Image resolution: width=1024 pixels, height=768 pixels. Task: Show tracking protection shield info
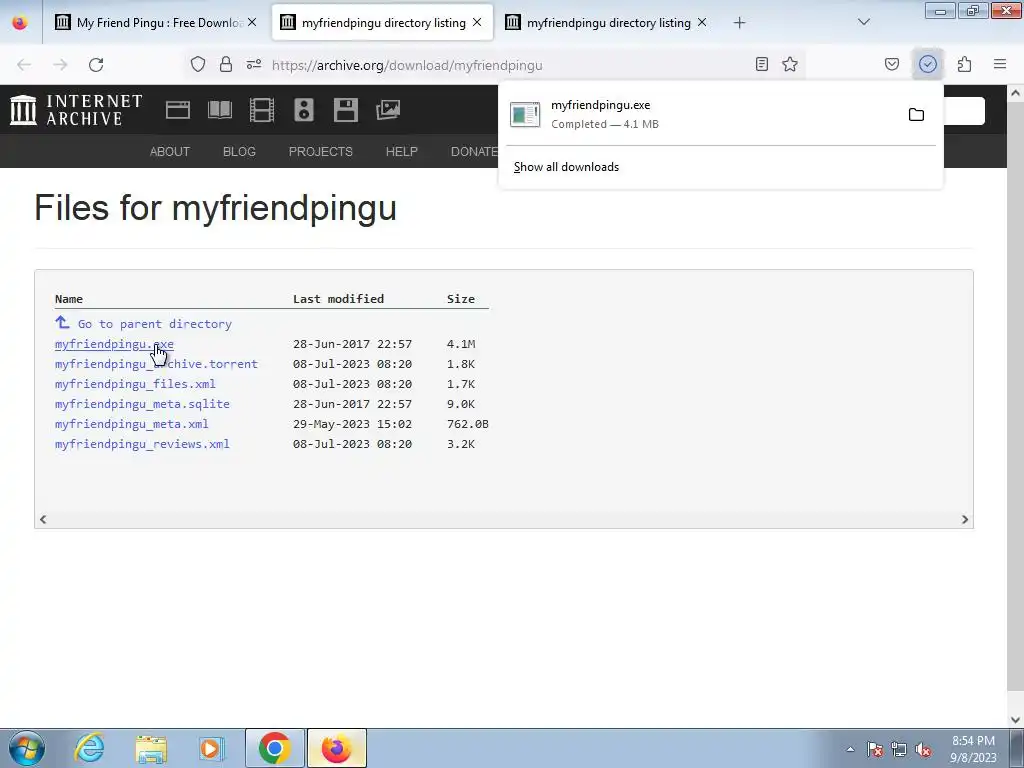coord(198,65)
